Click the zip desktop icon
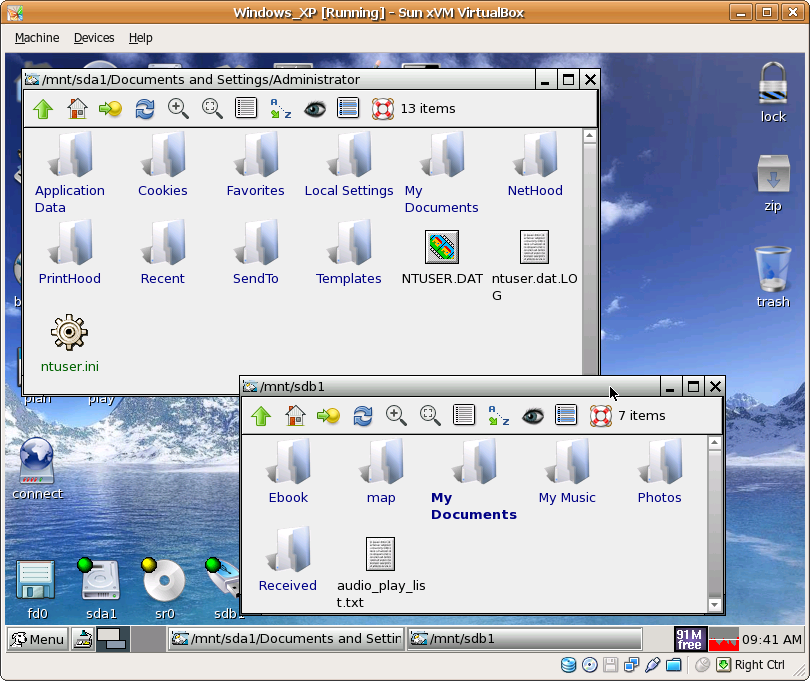This screenshot has height=681, width=810. 773,183
